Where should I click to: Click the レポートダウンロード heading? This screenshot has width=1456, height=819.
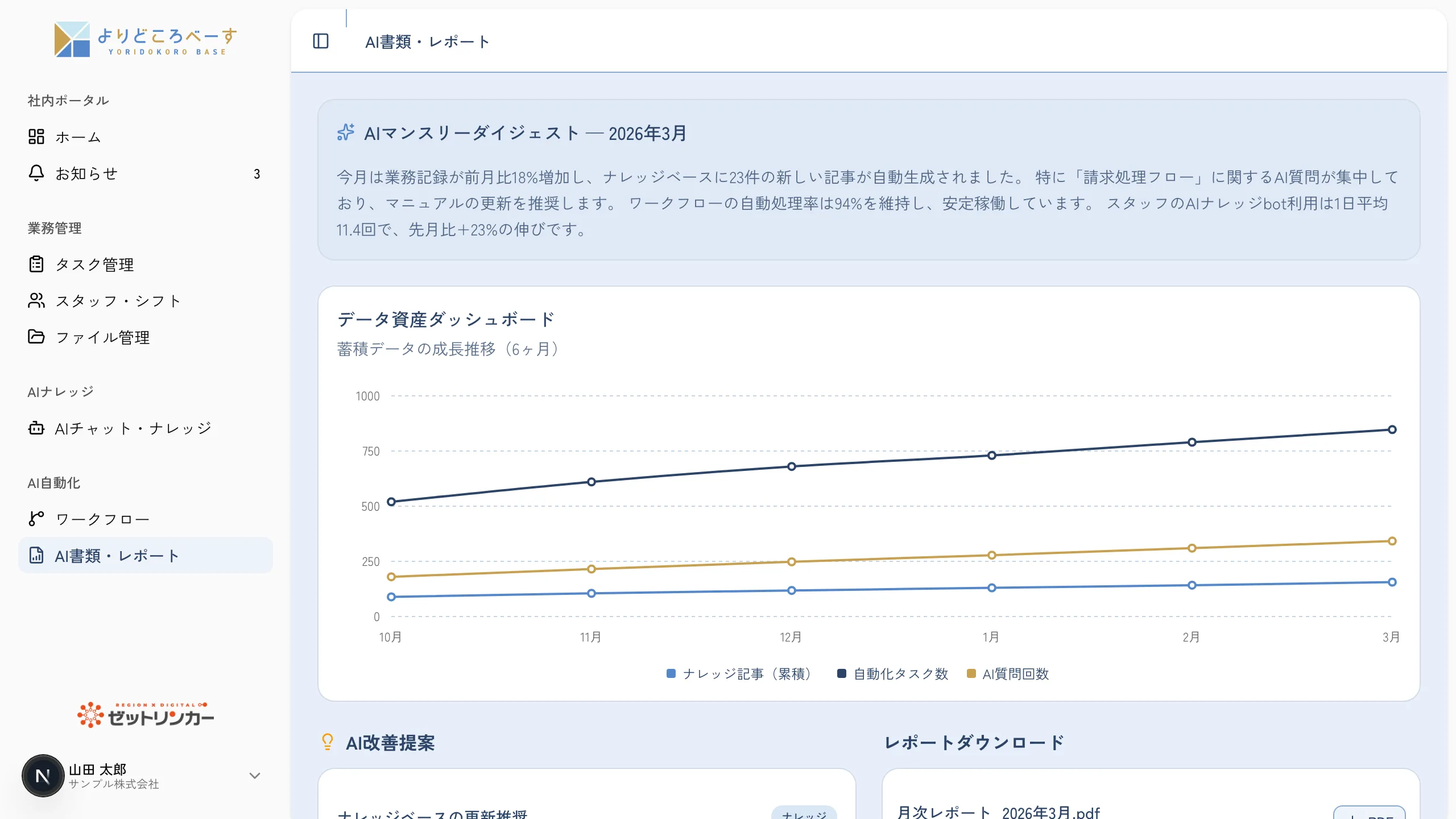[x=974, y=742]
